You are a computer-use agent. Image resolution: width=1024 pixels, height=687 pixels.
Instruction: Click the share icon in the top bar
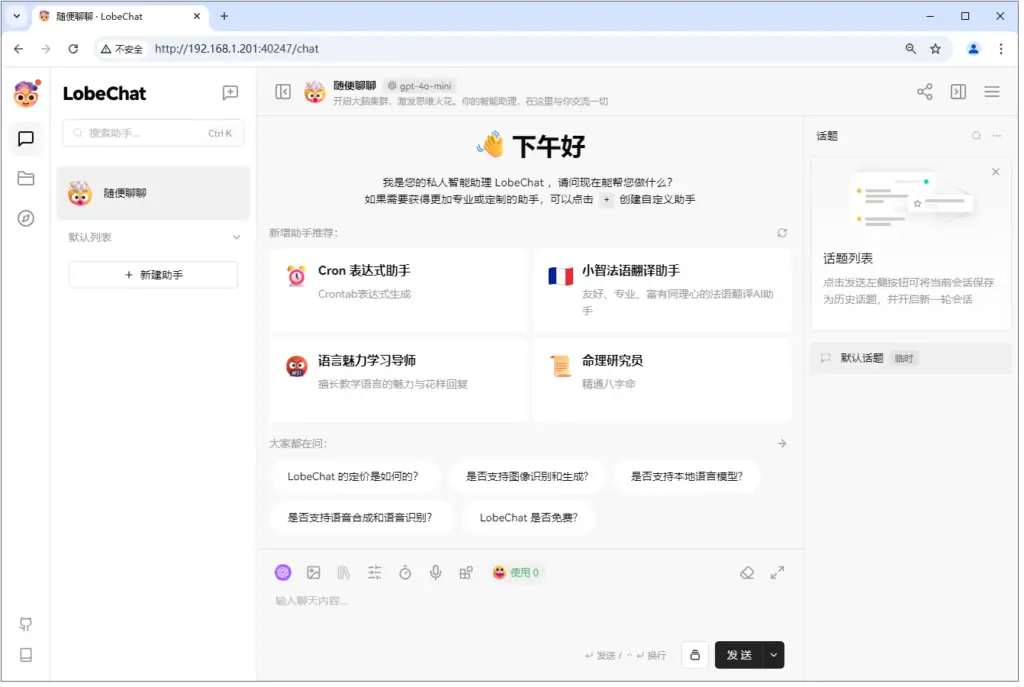point(925,91)
